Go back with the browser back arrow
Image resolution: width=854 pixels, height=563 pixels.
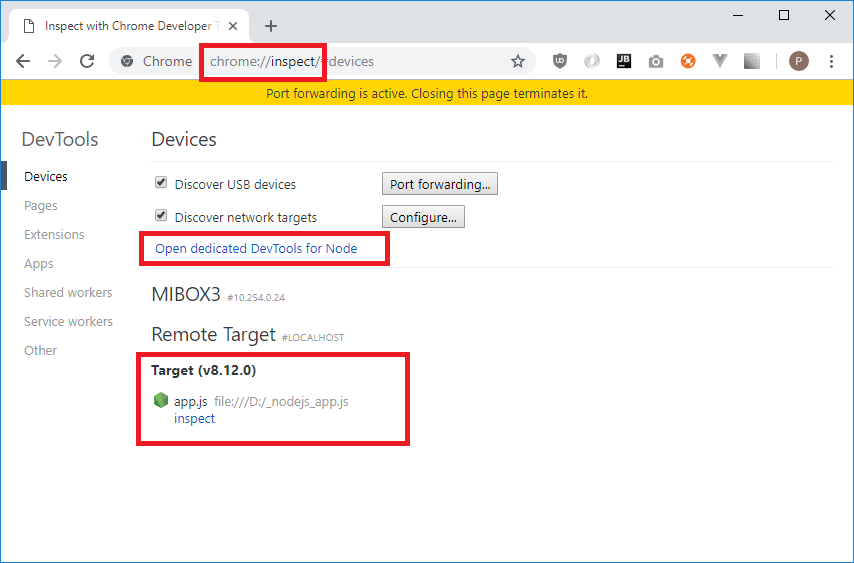coord(23,61)
